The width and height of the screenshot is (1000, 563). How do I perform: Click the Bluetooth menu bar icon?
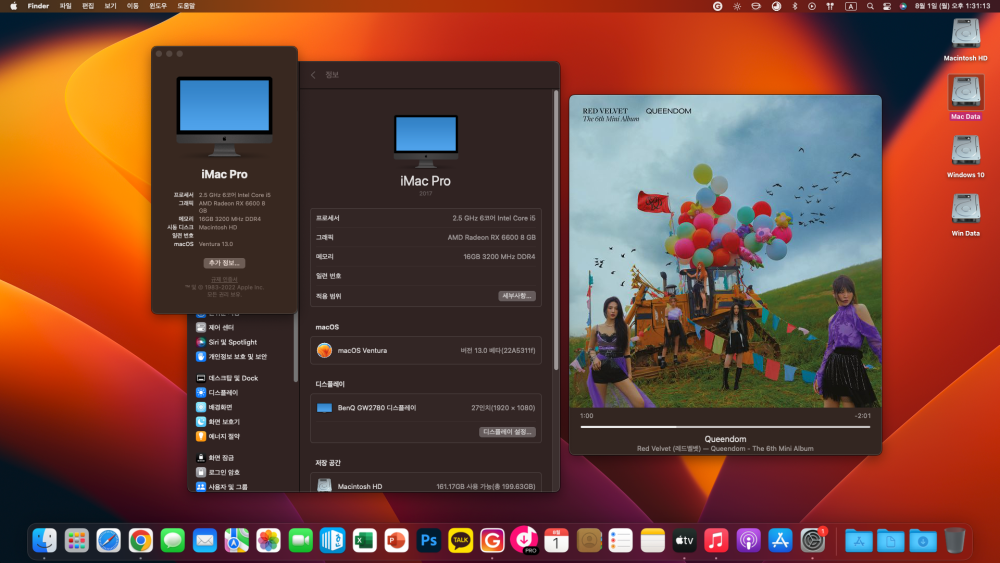(x=795, y=6)
